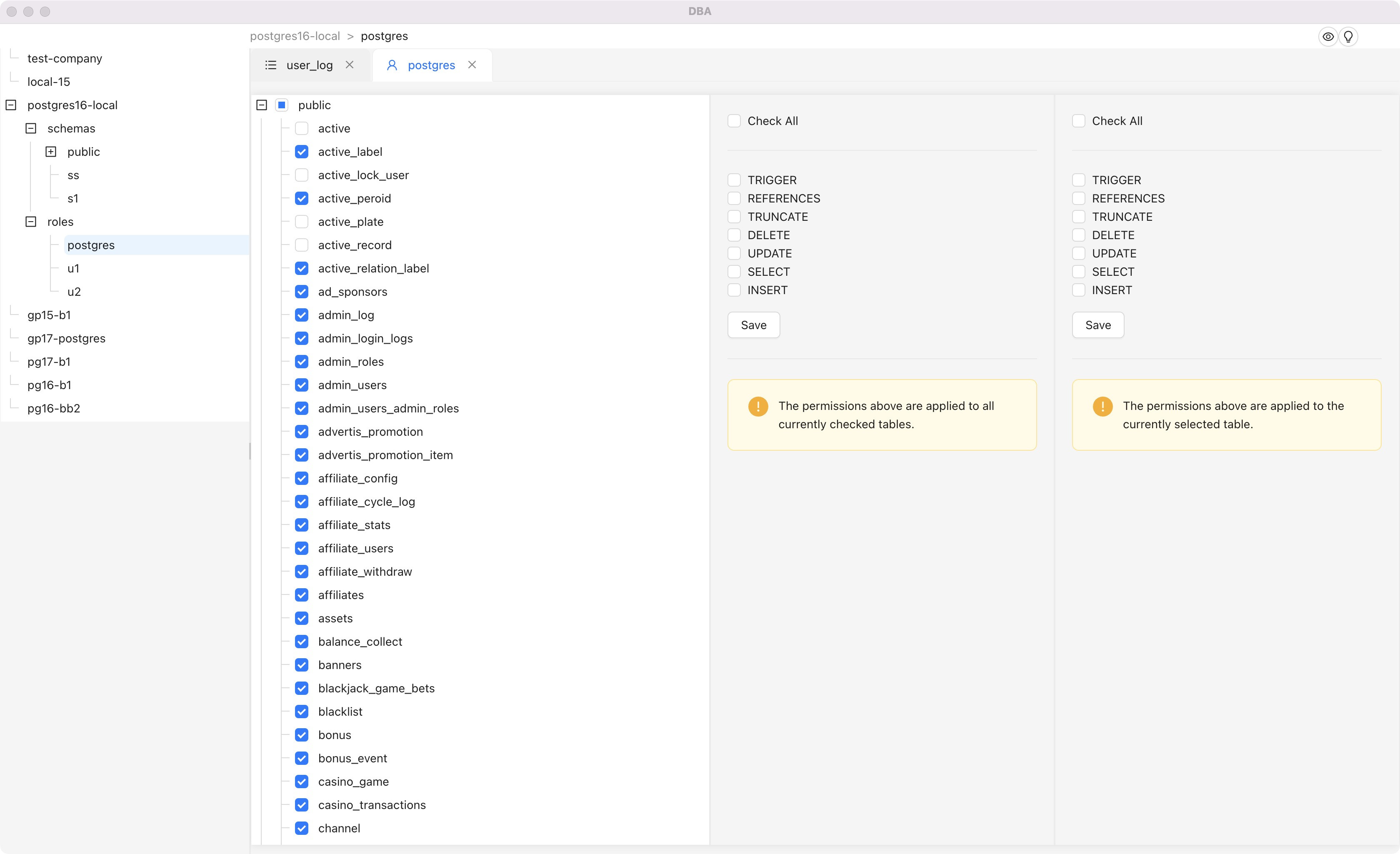
Task: Expand the public schema in sidebar
Action: [51, 152]
